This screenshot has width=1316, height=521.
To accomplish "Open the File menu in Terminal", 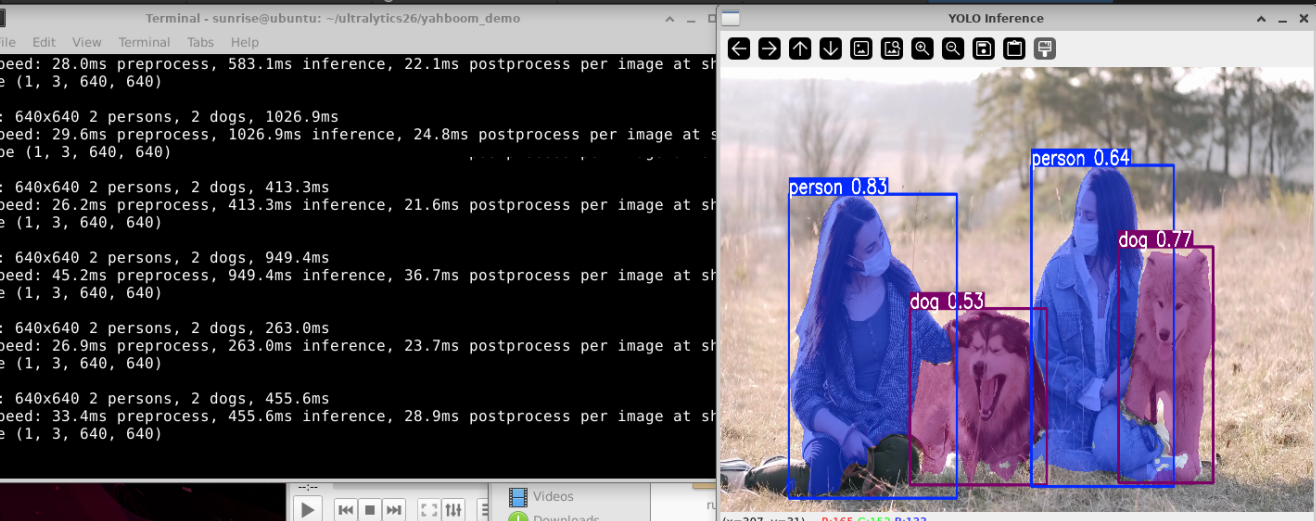I will [x=8, y=42].
